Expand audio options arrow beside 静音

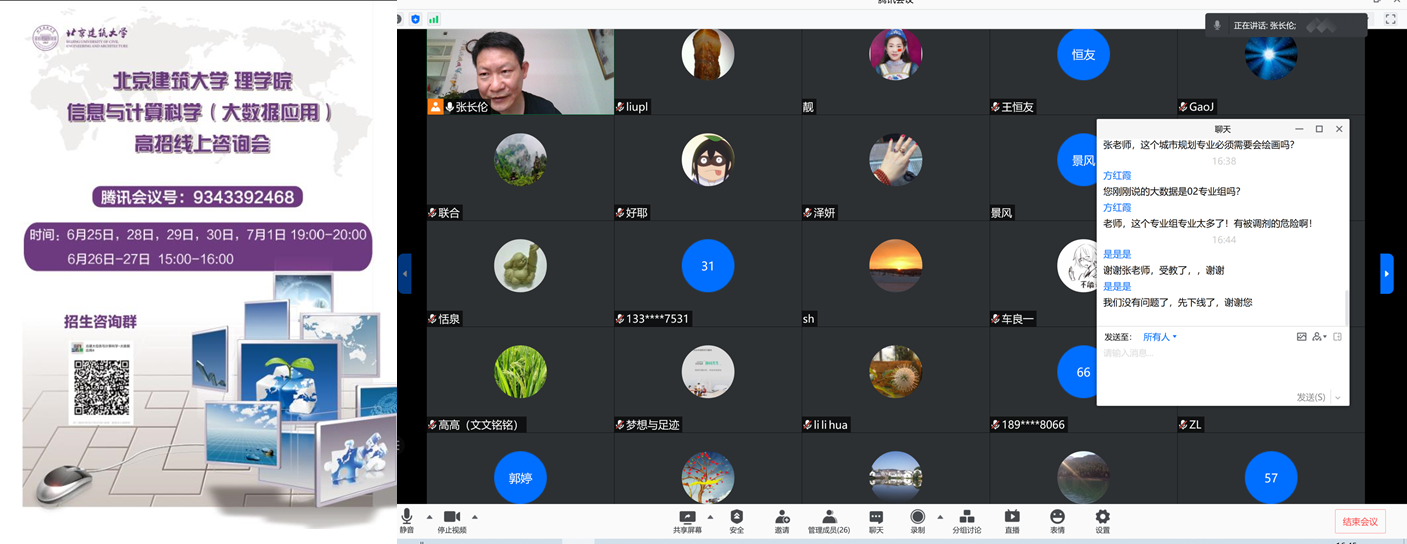(x=429, y=517)
